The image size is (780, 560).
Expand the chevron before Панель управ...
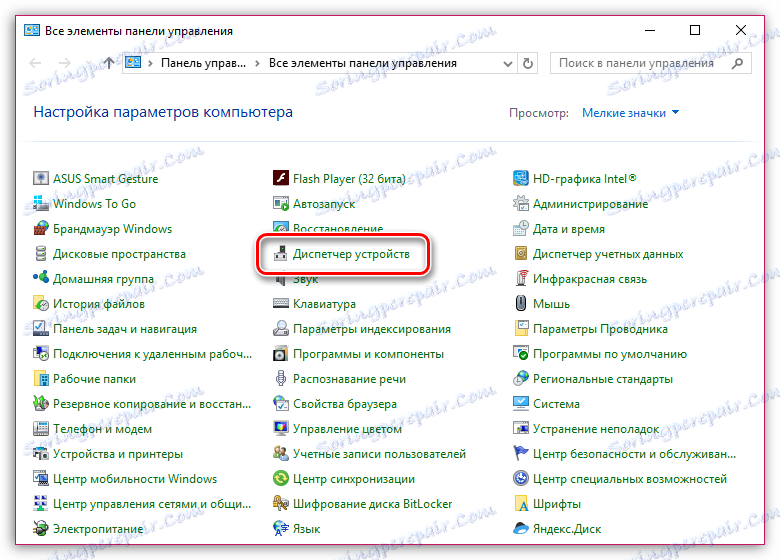click(x=150, y=64)
